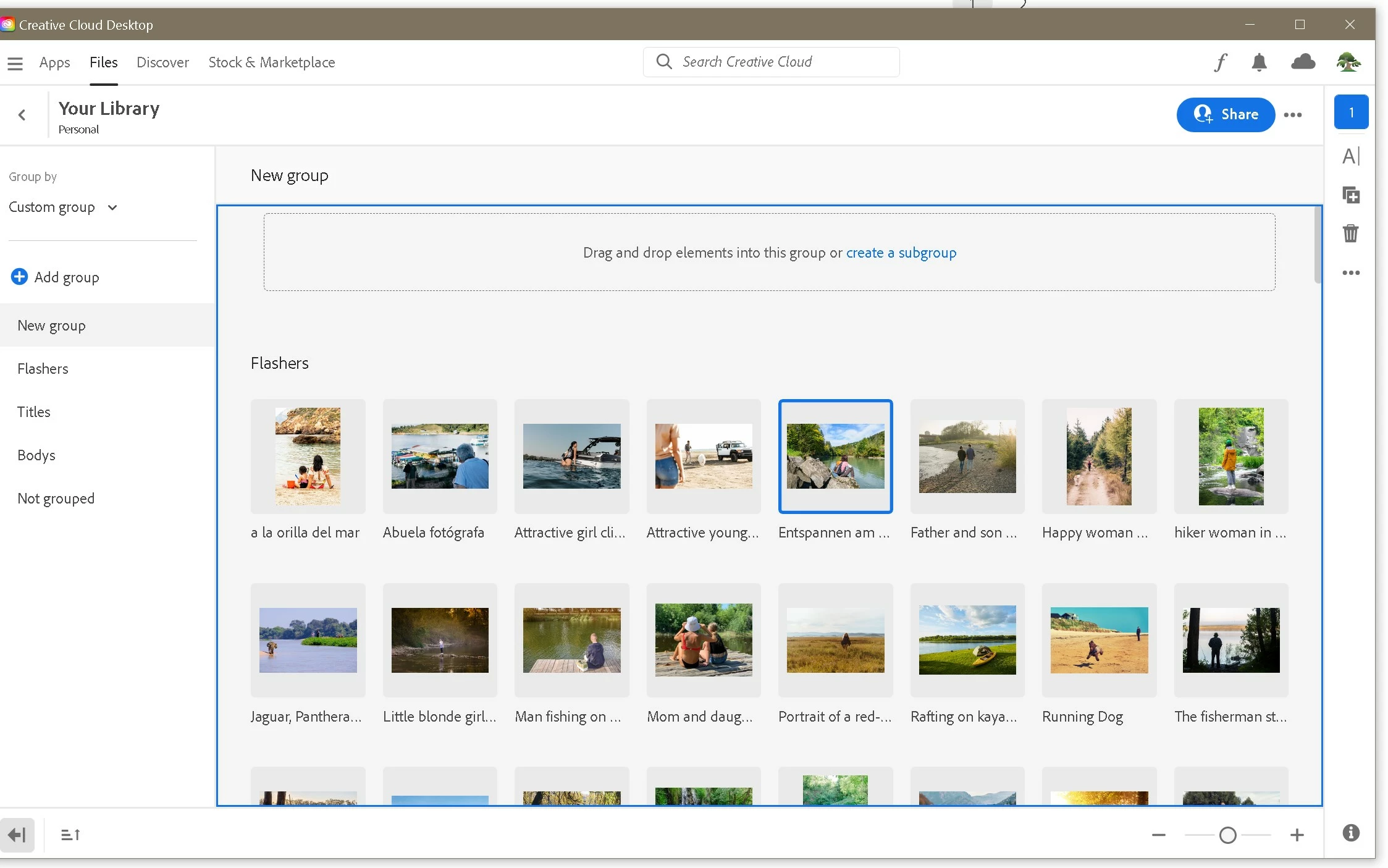The width and height of the screenshot is (1388, 868).
Task: Open the info panel icon
Action: tap(1351, 833)
